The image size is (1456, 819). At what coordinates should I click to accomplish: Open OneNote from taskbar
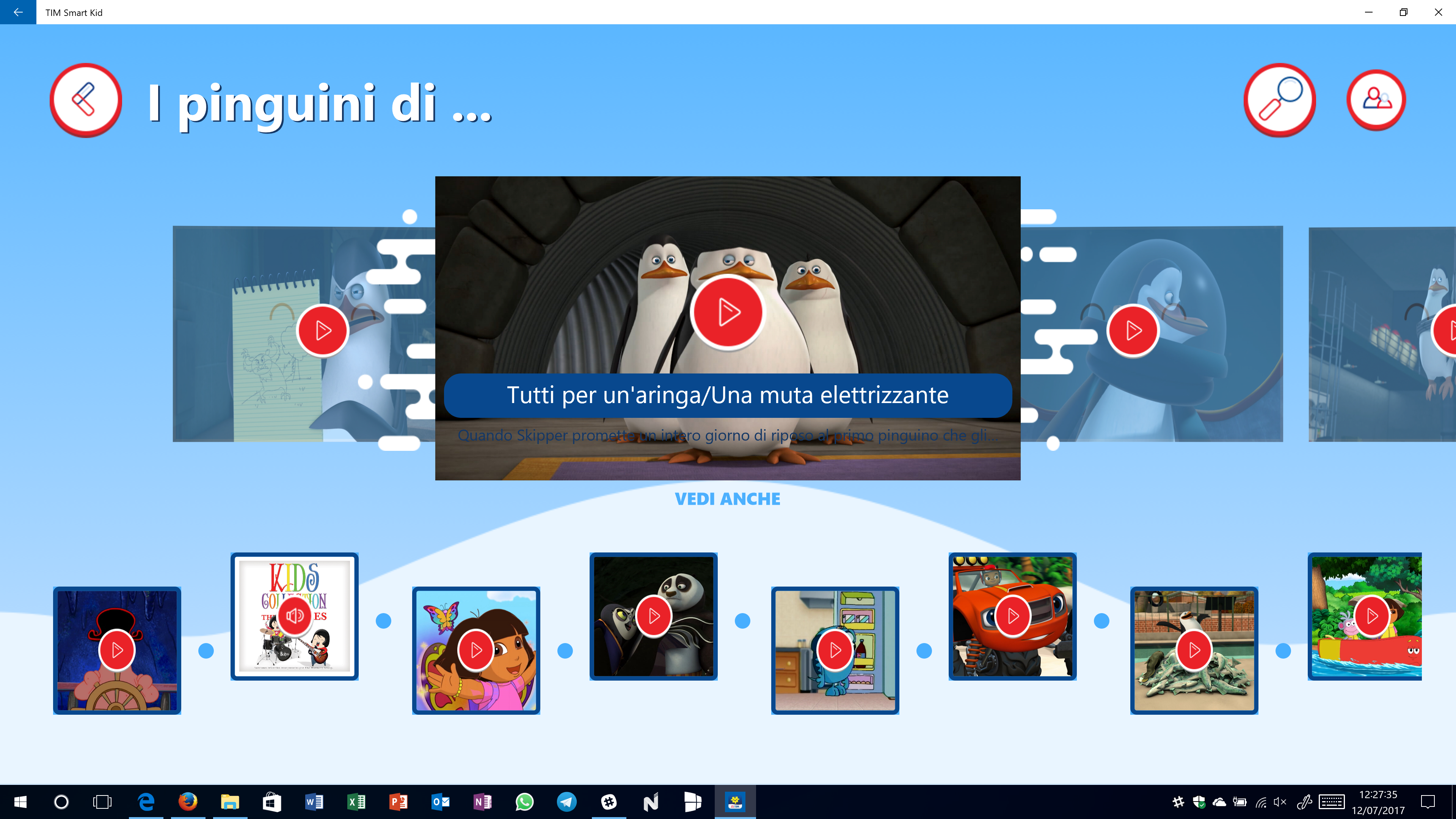pyautogui.click(x=482, y=802)
